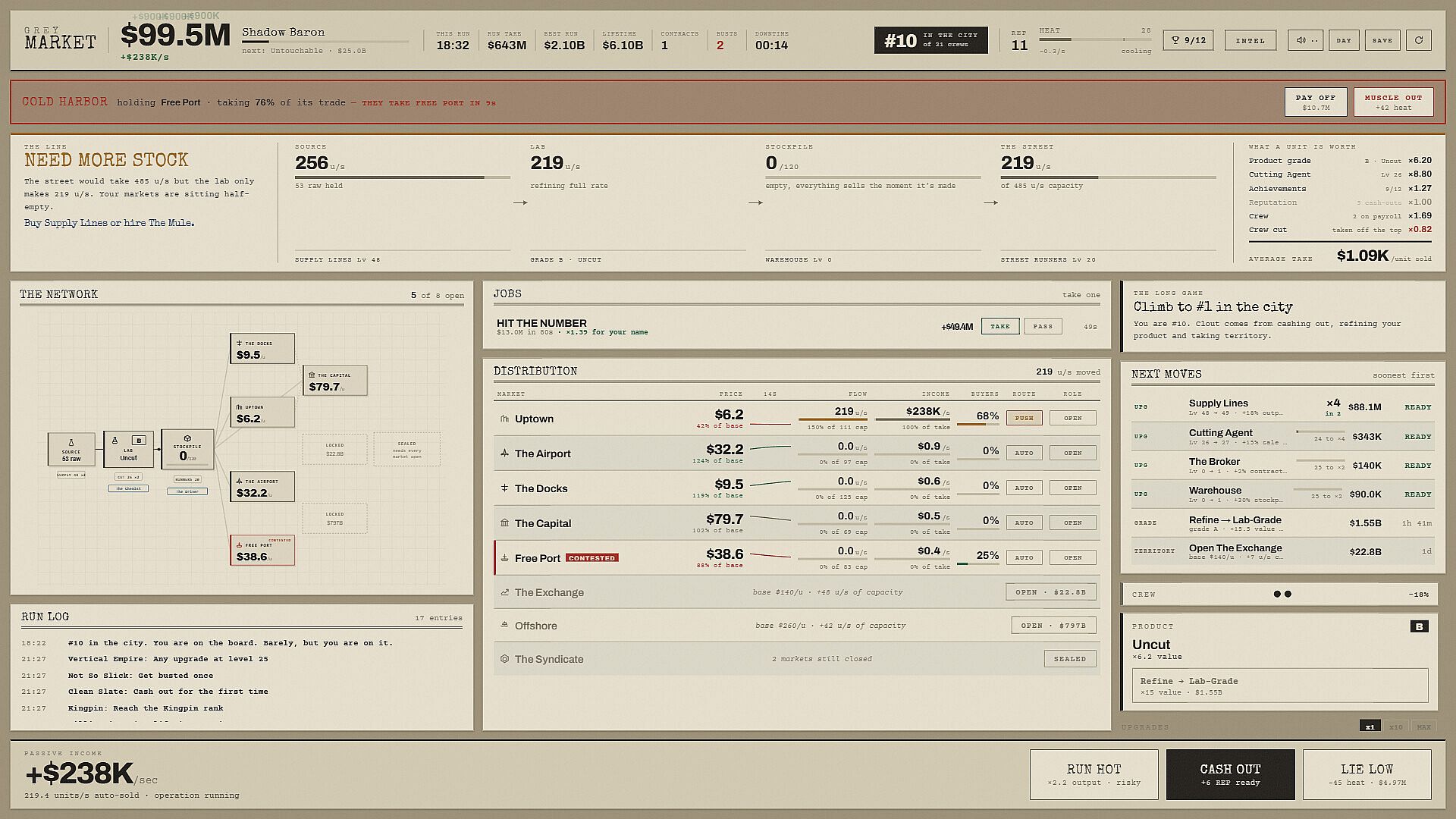Click Run Hot x2.2 output button

[x=1094, y=774]
